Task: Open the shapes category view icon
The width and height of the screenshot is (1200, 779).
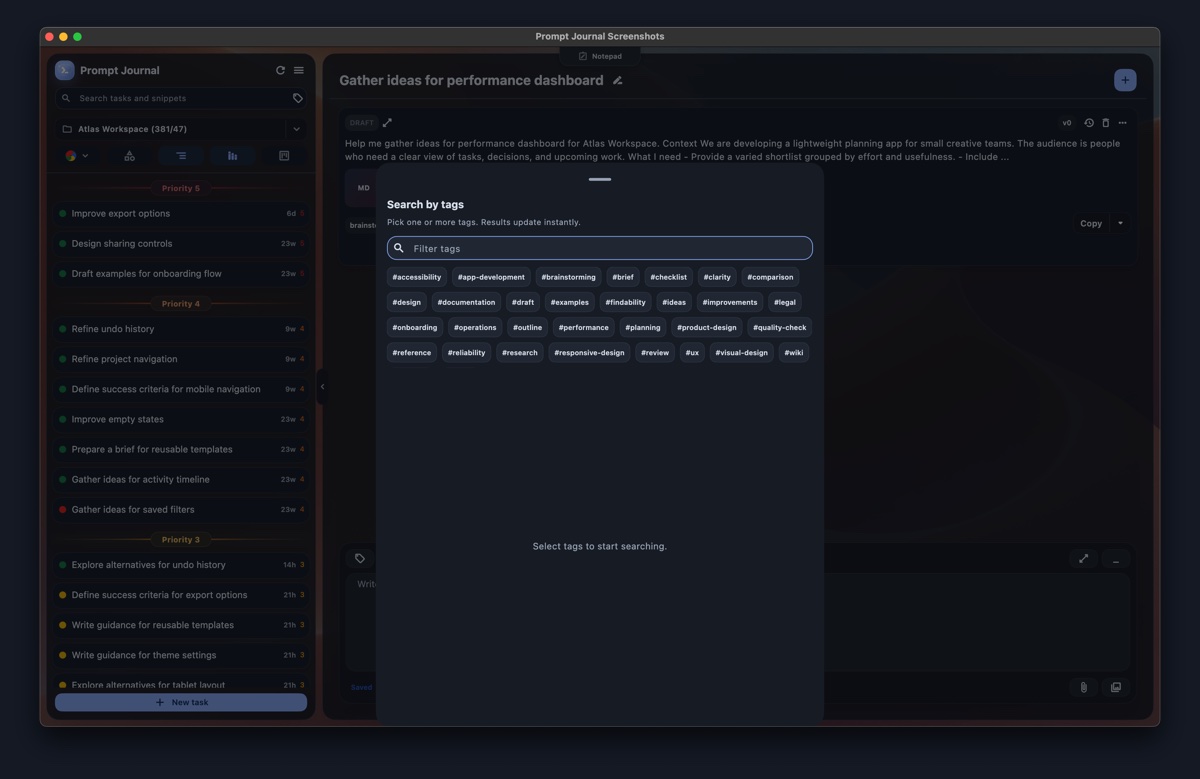Action: click(129, 156)
